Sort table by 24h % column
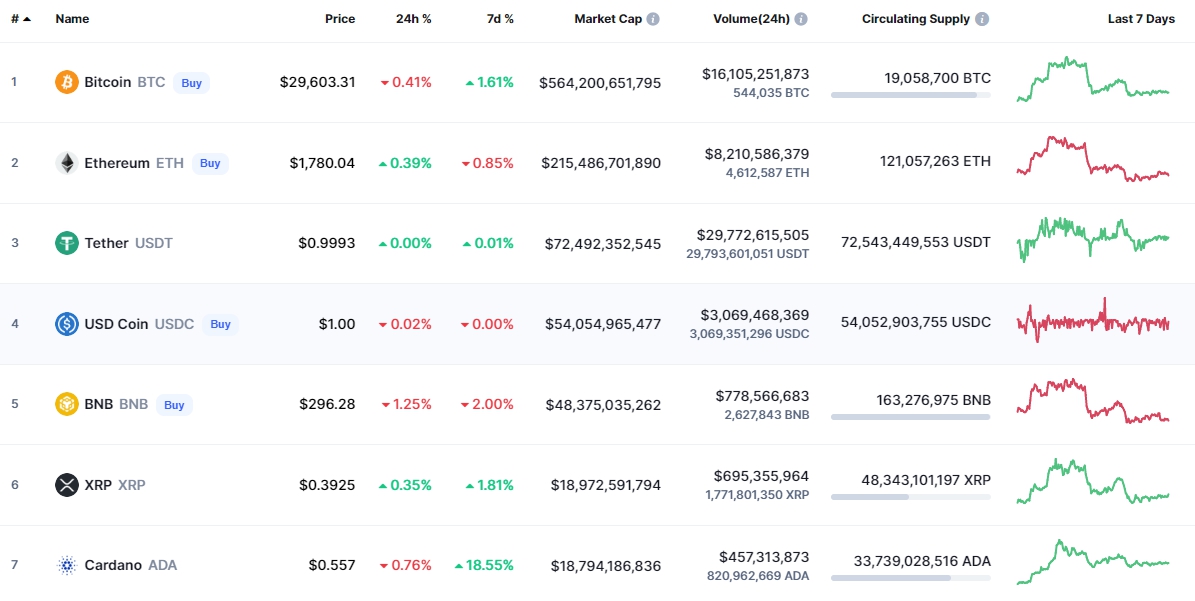Image resolution: width=1195 pixels, height=601 pixels. coord(413,19)
